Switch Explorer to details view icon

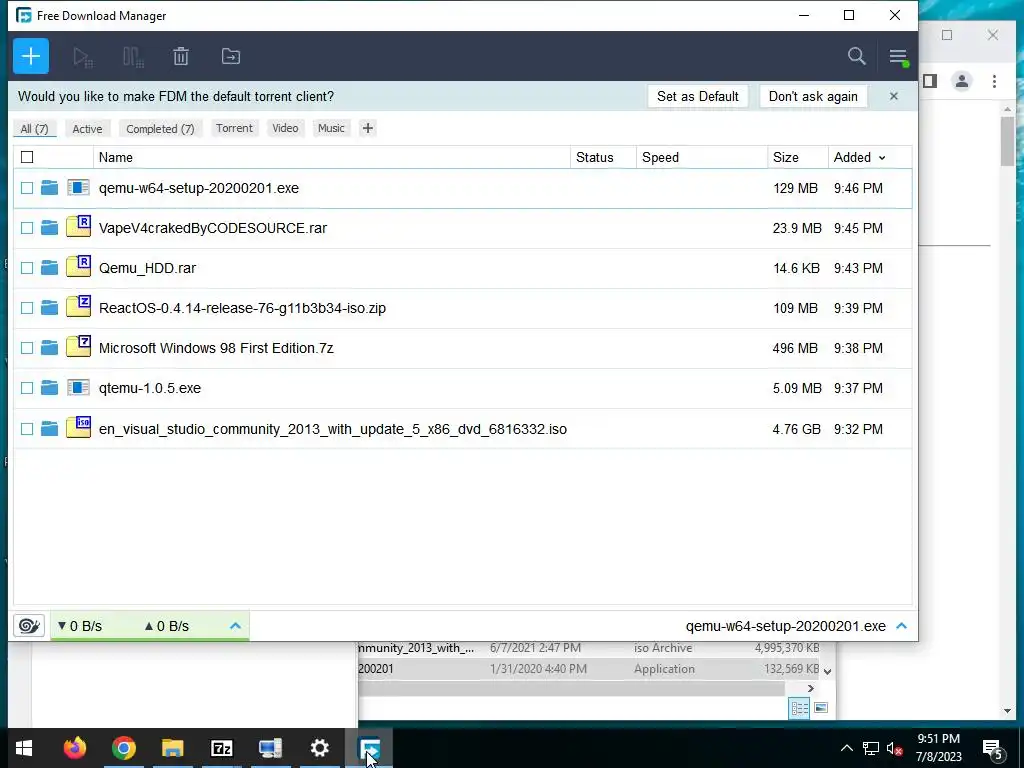tap(799, 709)
